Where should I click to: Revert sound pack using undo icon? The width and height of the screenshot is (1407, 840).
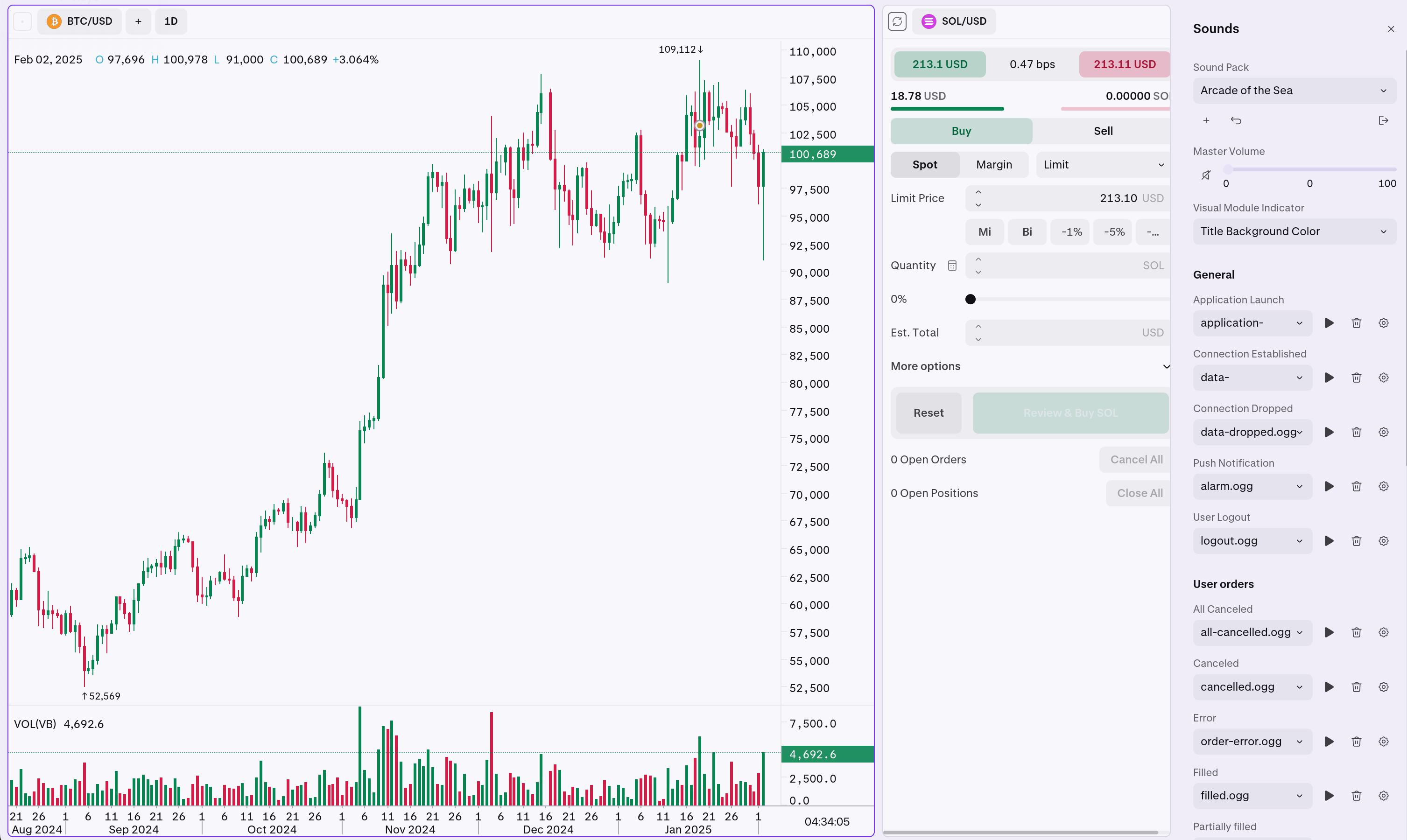[1236, 120]
